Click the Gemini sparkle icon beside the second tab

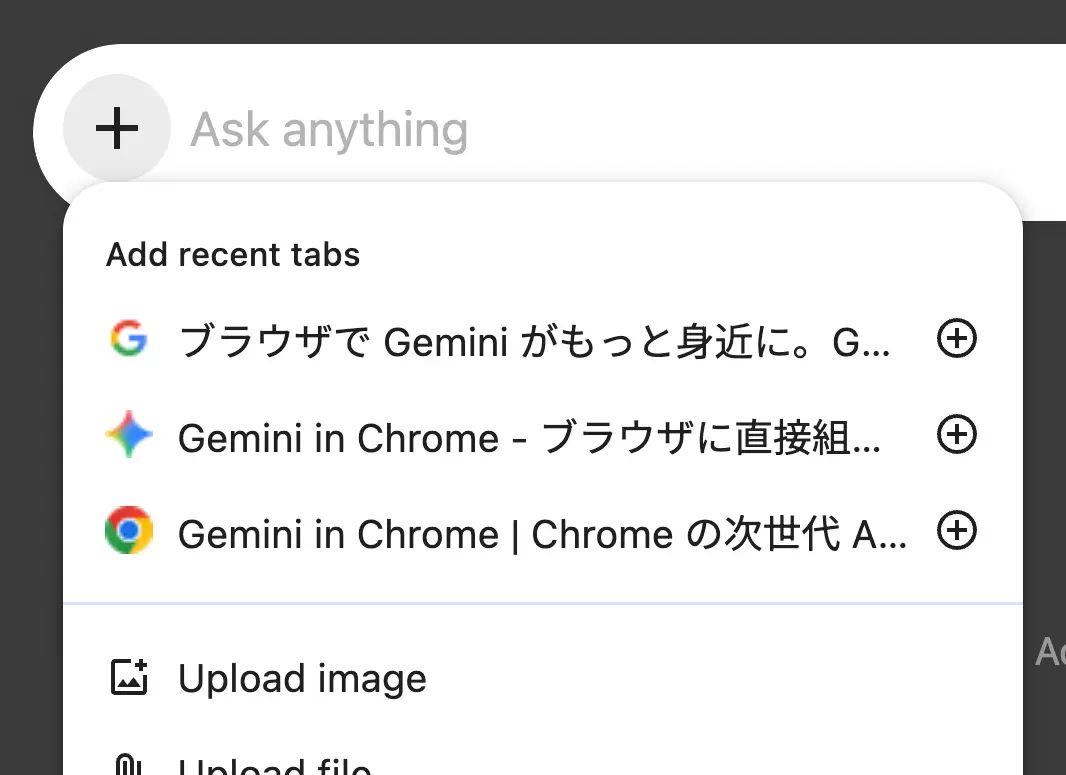129,435
